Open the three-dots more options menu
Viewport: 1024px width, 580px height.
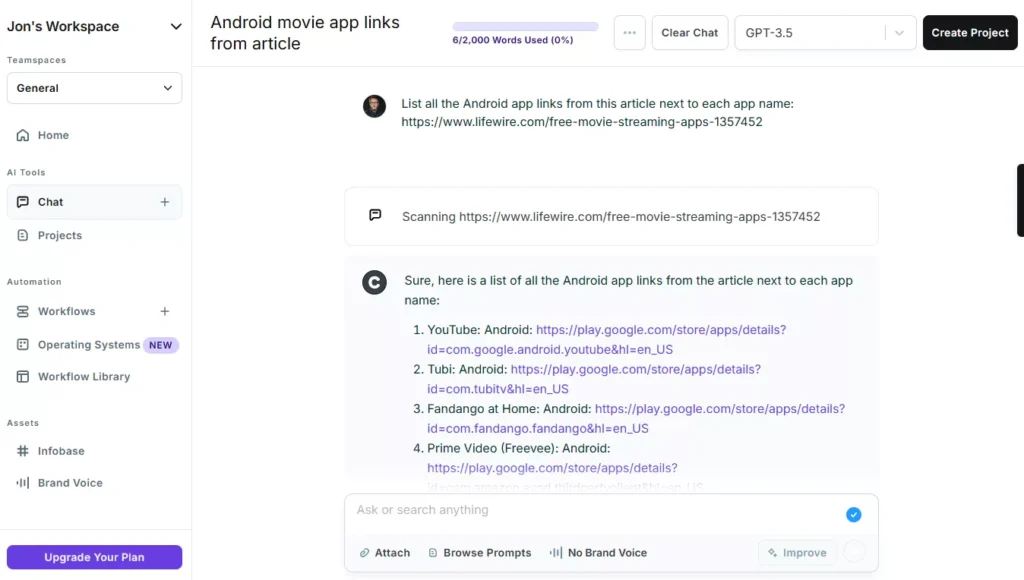(x=629, y=33)
